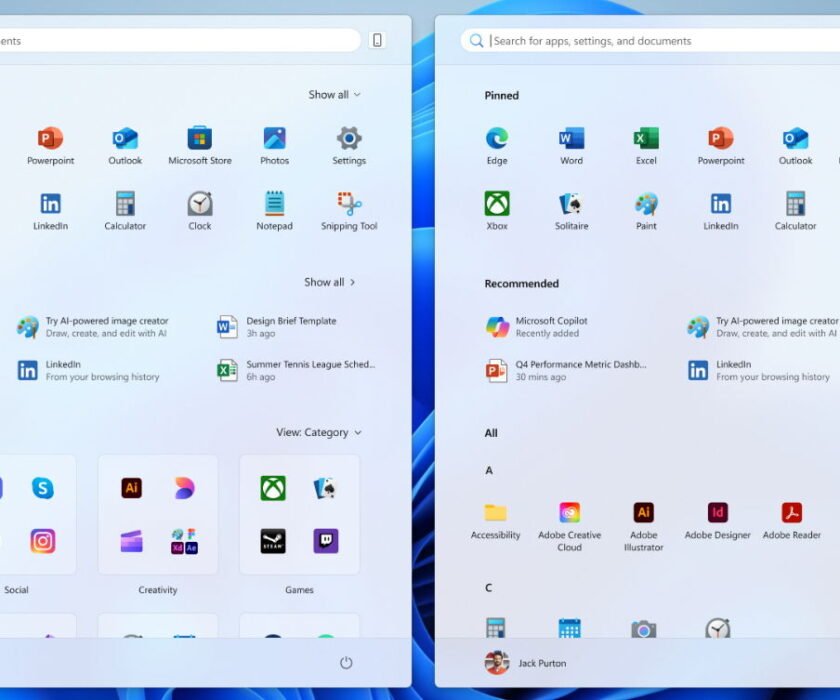
Task: Click the search field in left Start menu
Action: tap(180, 41)
